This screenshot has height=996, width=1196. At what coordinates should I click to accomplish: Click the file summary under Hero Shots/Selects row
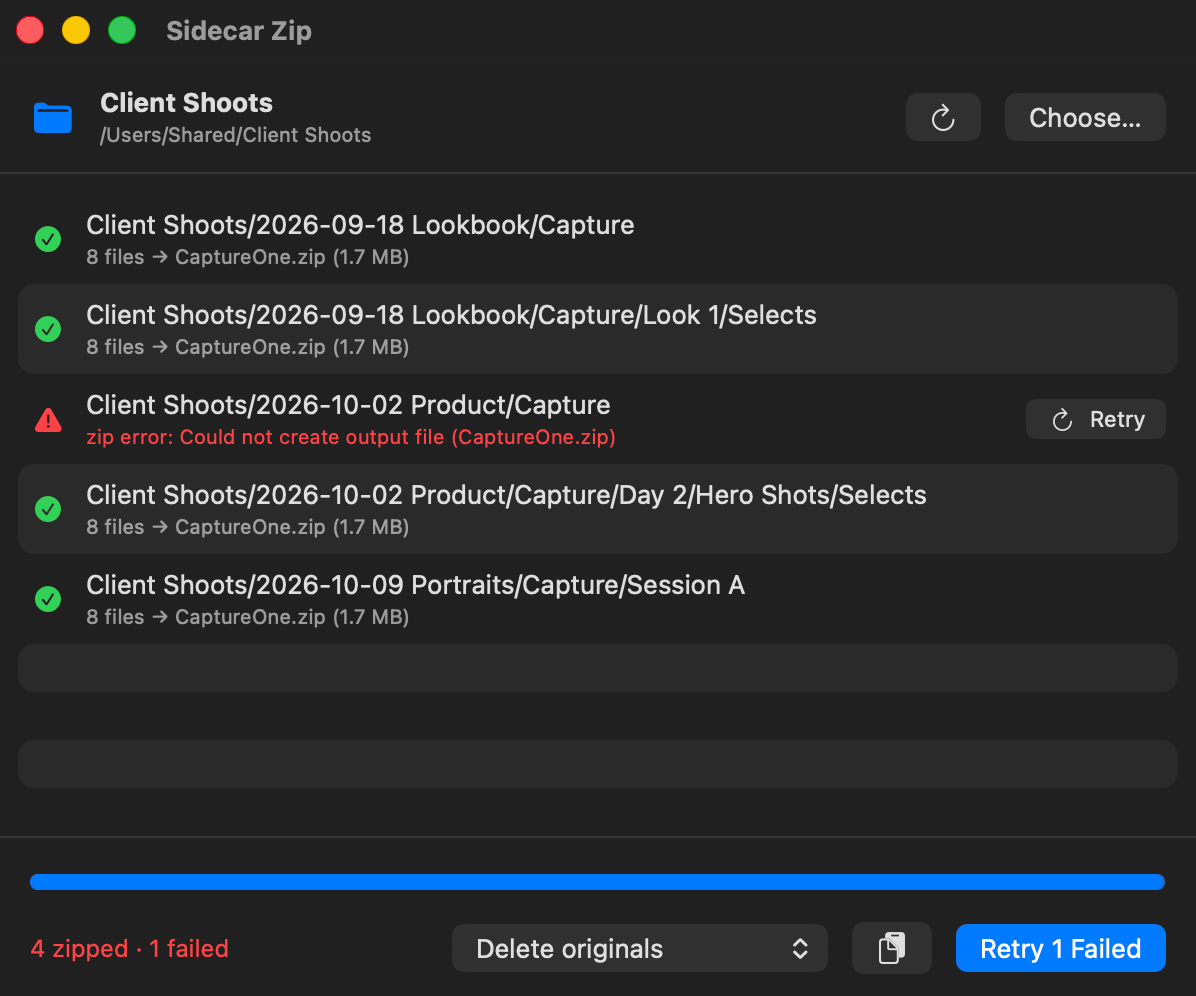247,527
